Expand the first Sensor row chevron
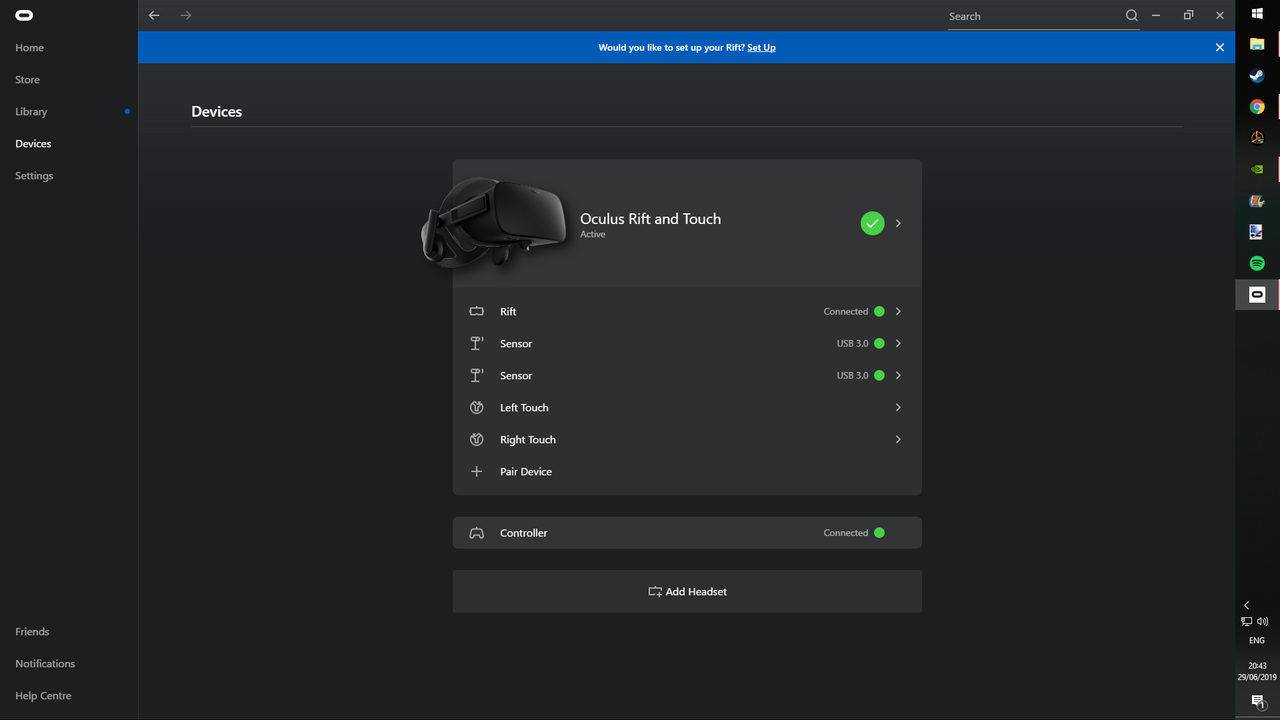The height and width of the screenshot is (720, 1280). point(898,343)
